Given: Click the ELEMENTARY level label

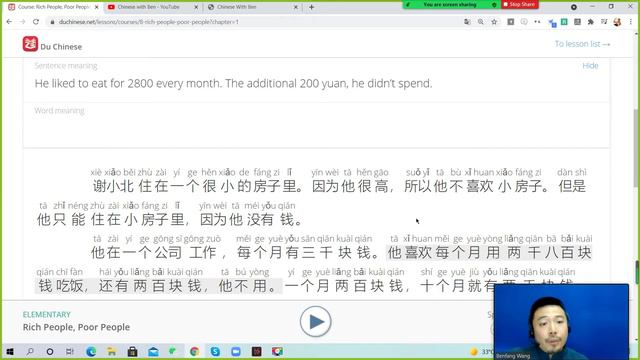Looking at the screenshot, I should [47, 314].
